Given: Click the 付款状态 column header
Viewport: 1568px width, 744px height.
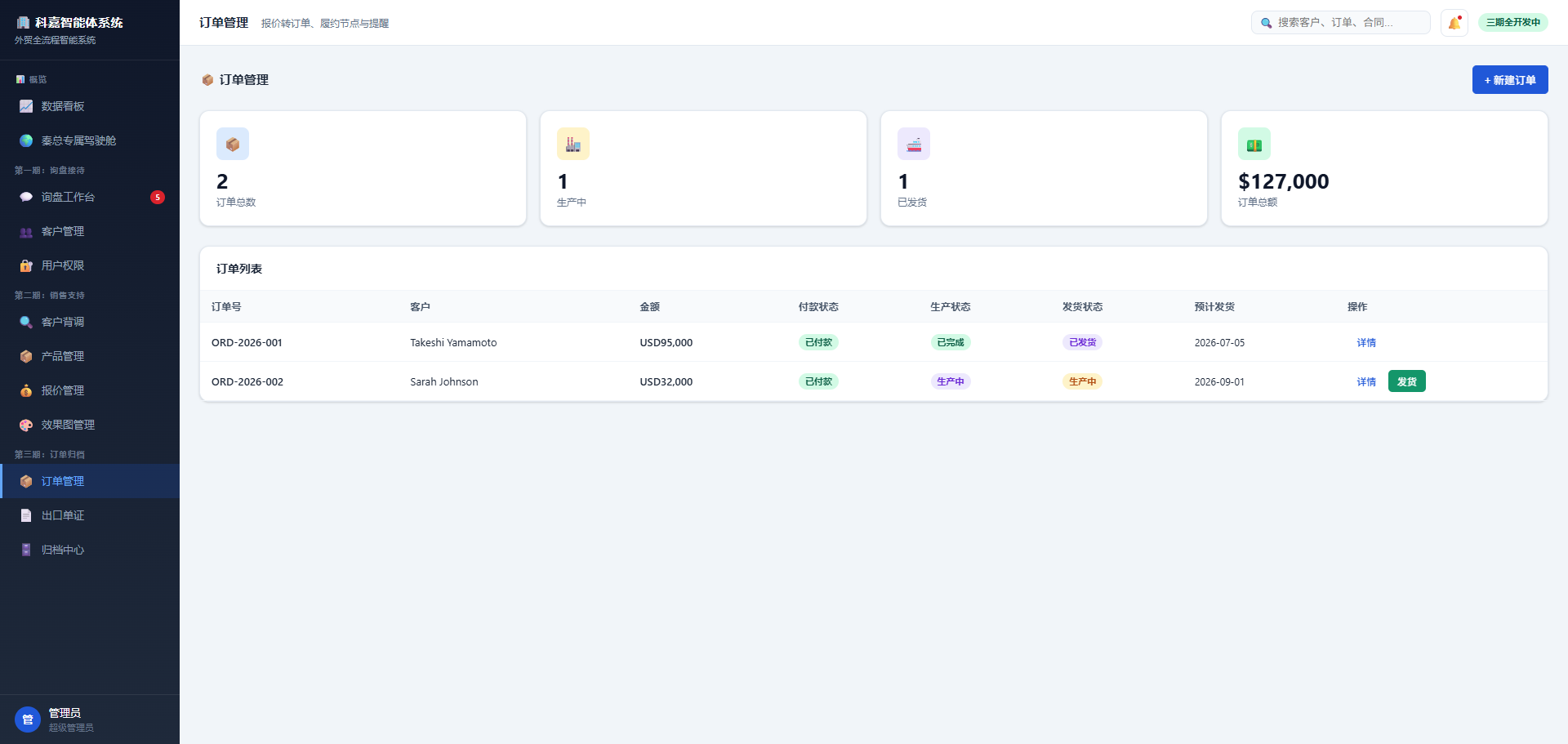Looking at the screenshot, I should (x=818, y=307).
